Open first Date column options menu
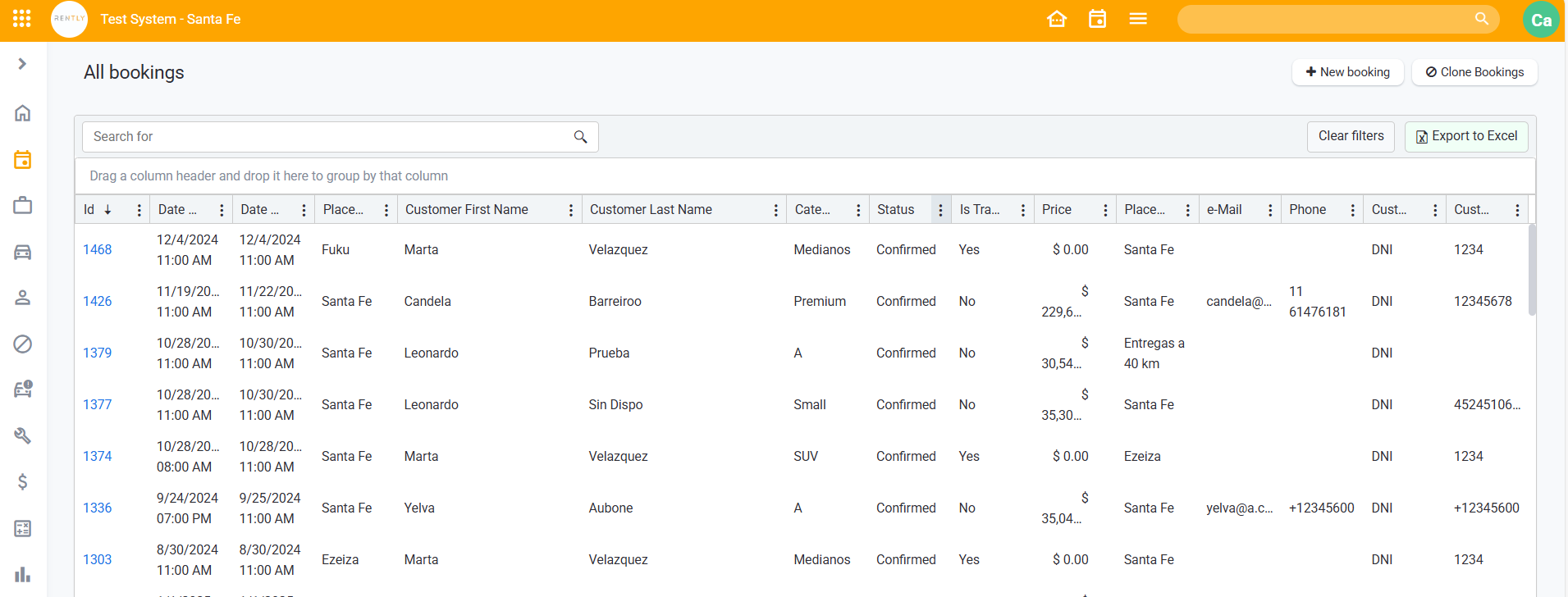The width and height of the screenshot is (1568, 597). tap(222, 210)
